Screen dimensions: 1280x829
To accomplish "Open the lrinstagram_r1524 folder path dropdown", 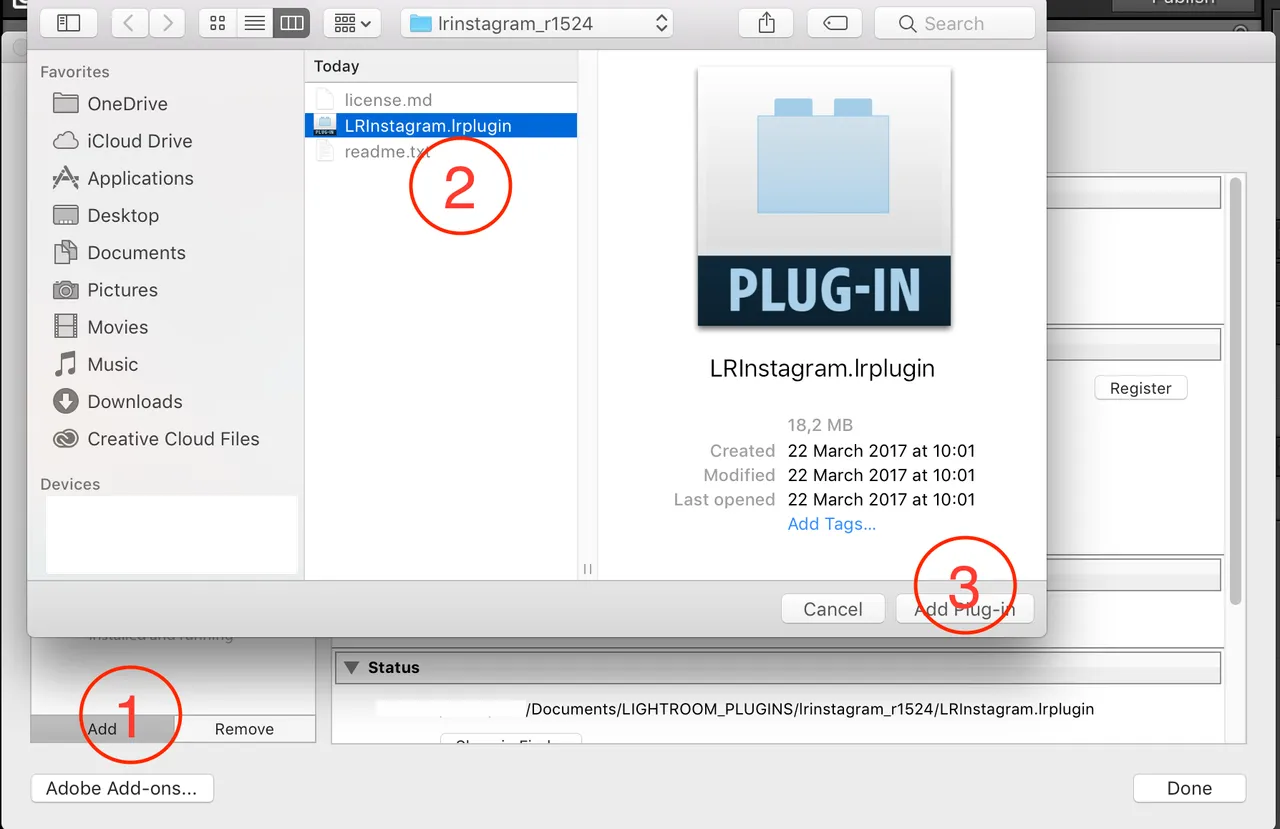I will tap(537, 23).
